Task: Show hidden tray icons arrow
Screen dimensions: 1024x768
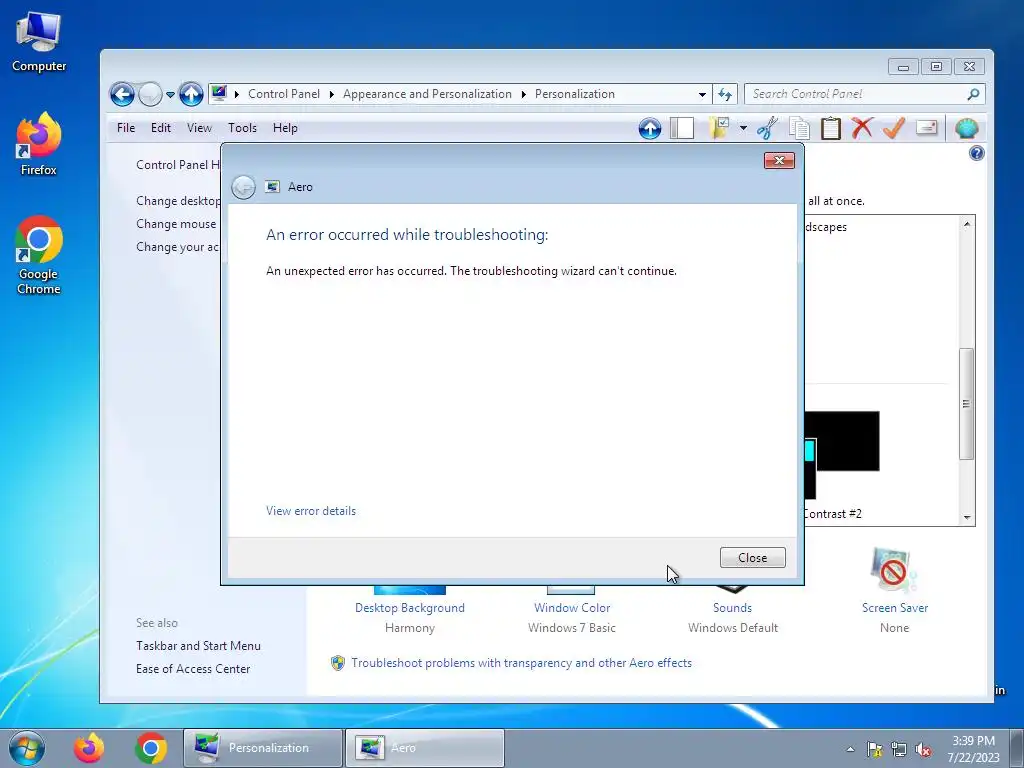Action: [x=850, y=749]
